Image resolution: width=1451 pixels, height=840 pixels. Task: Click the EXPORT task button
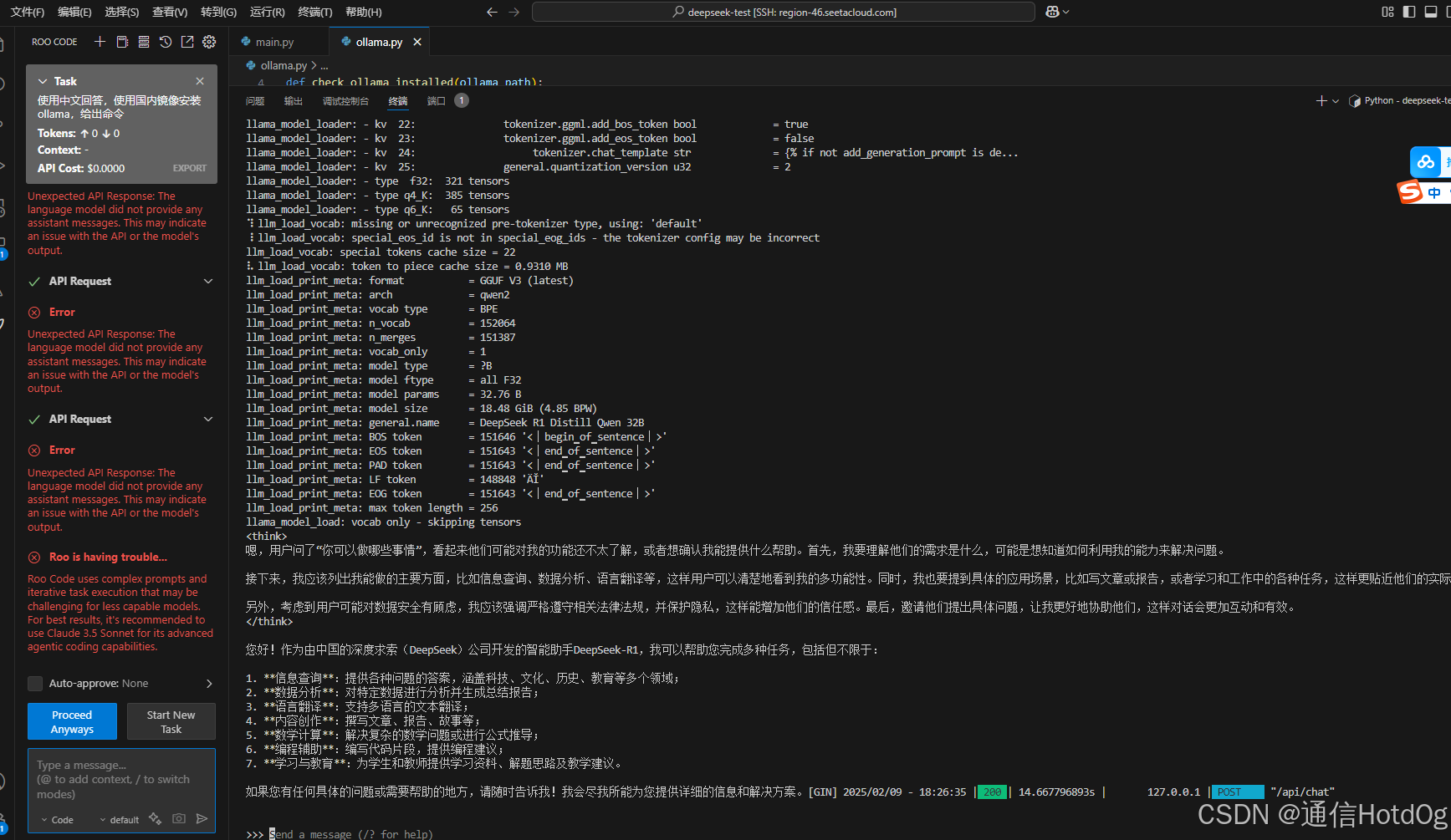pyautogui.click(x=190, y=168)
